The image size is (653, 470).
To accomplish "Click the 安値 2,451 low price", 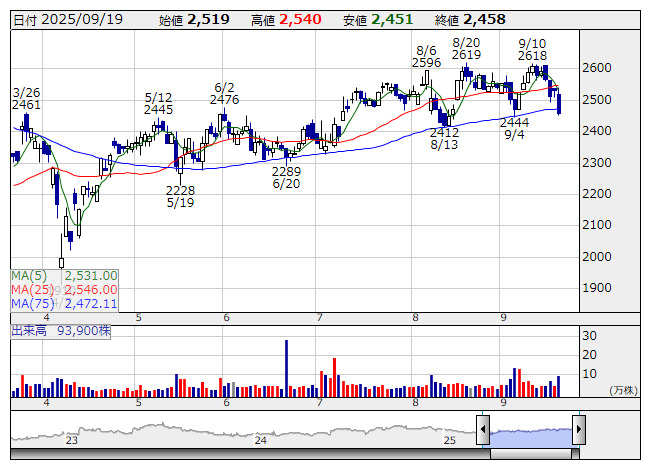I will (x=378, y=20).
